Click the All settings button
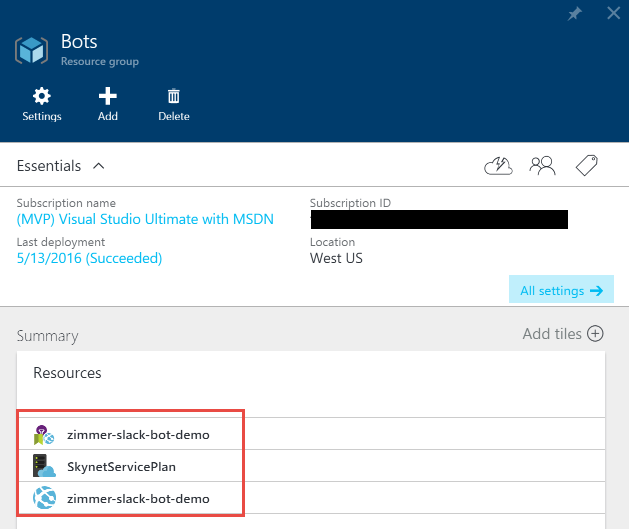Image resolution: width=629 pixels, height=529 pixels. [x=561, y=291]
